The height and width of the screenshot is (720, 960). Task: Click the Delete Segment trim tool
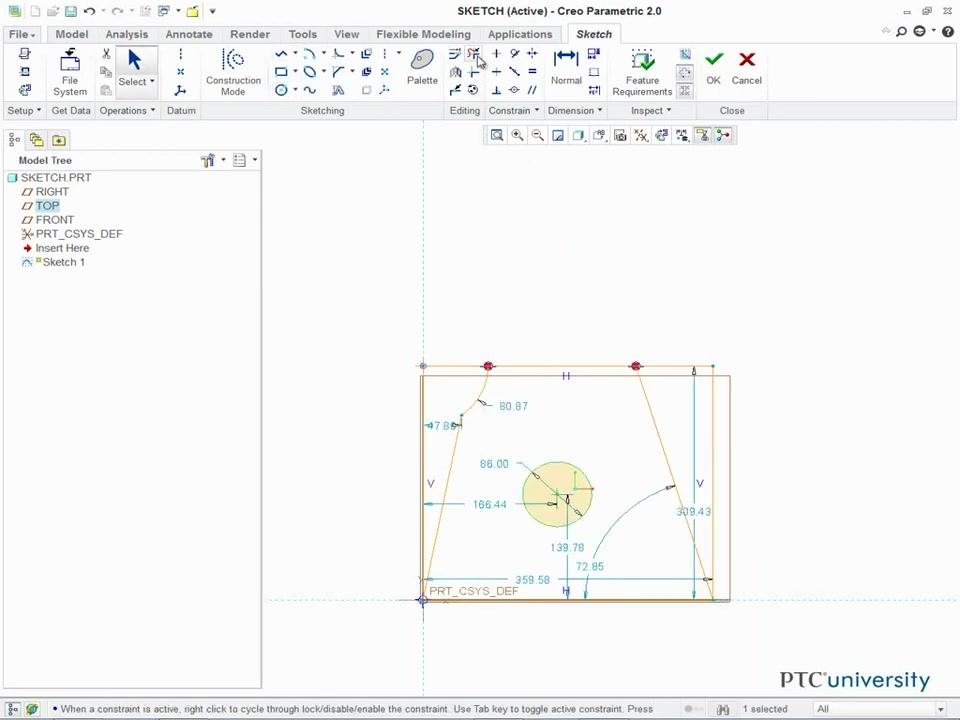click(x=473, y=54)
